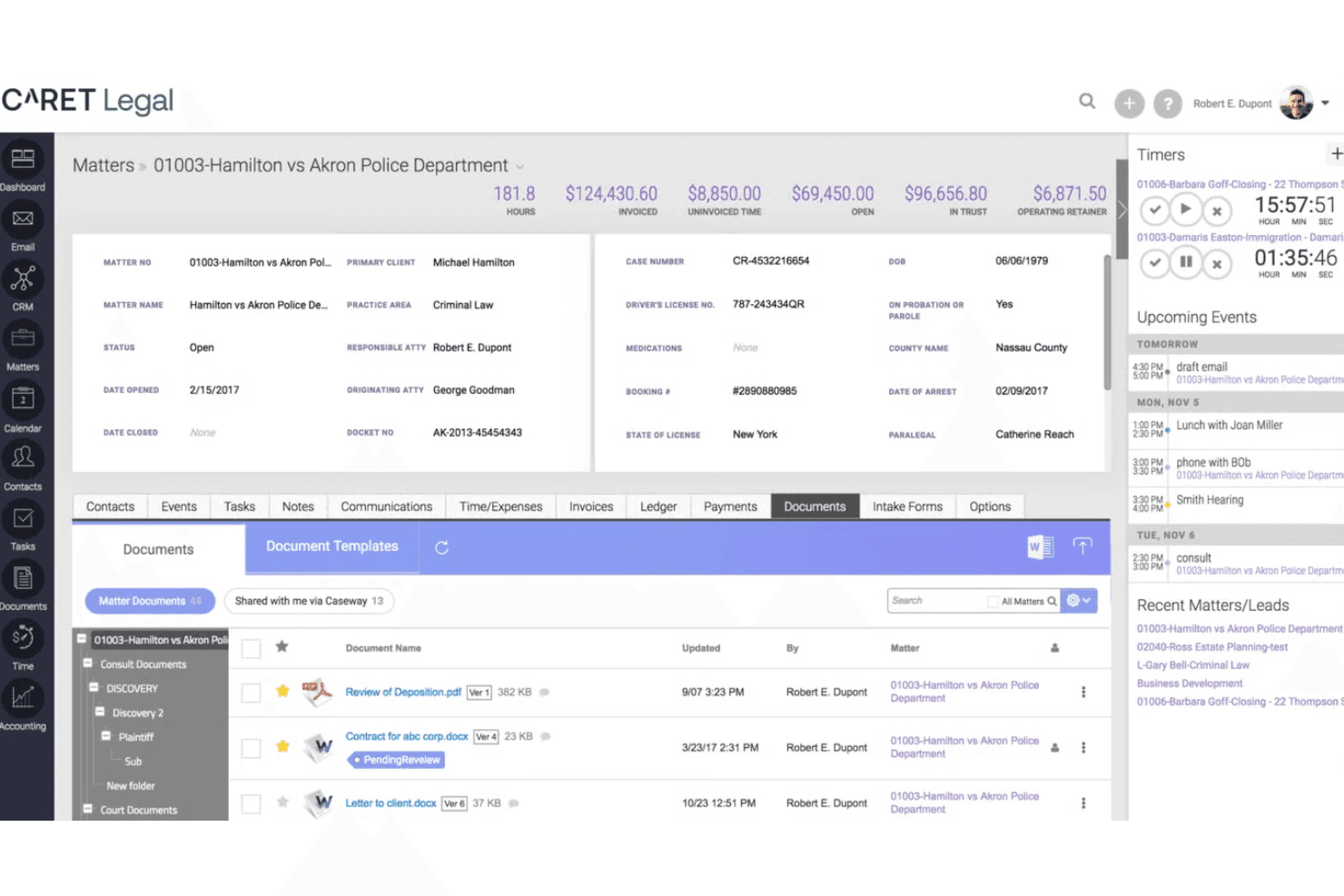
Task: Collapse the Plaintiff folder
Action: tap(106, 736)
